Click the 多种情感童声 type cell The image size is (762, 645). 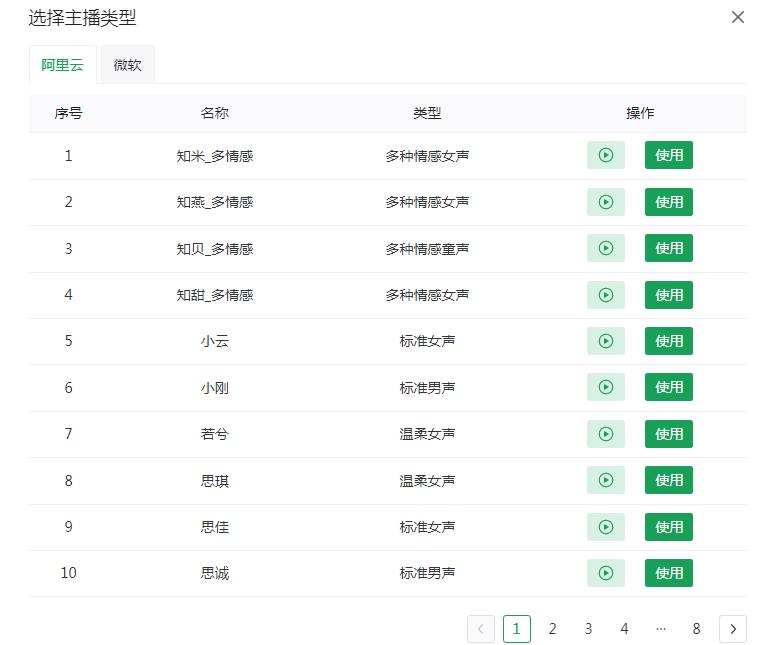[427, 249]
